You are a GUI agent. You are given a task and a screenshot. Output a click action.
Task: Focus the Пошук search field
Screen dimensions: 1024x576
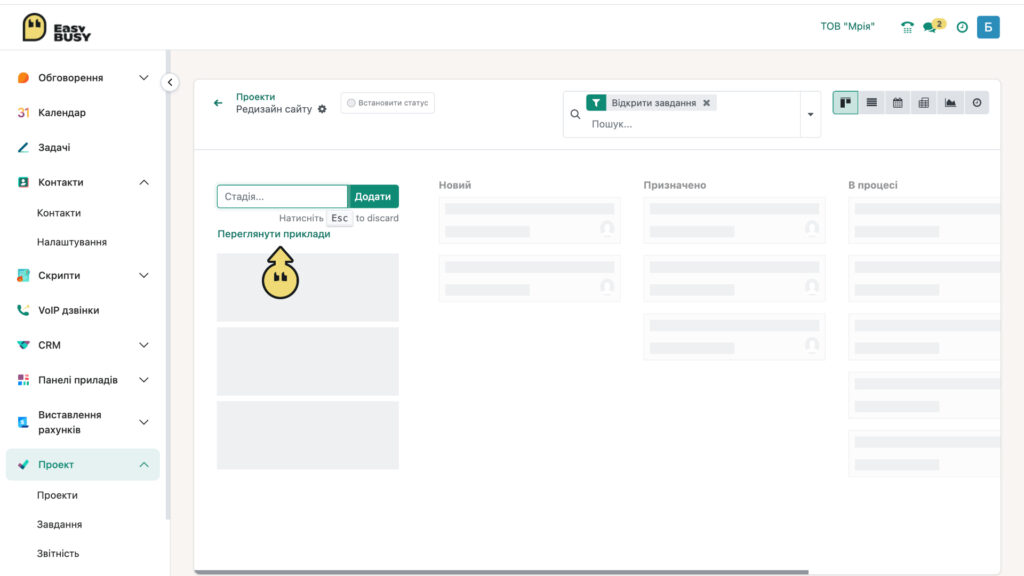coord(692,124)
